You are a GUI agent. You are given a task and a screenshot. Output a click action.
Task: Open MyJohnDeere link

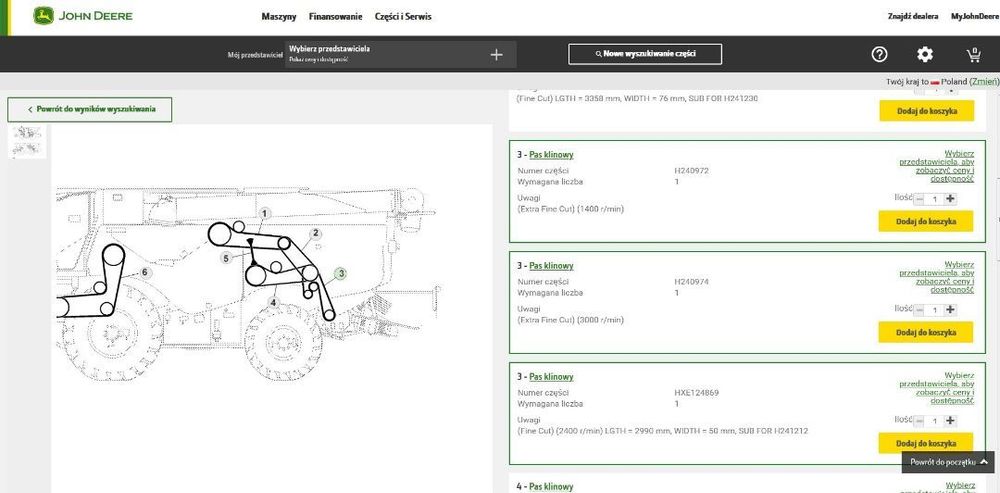point(974,17)
